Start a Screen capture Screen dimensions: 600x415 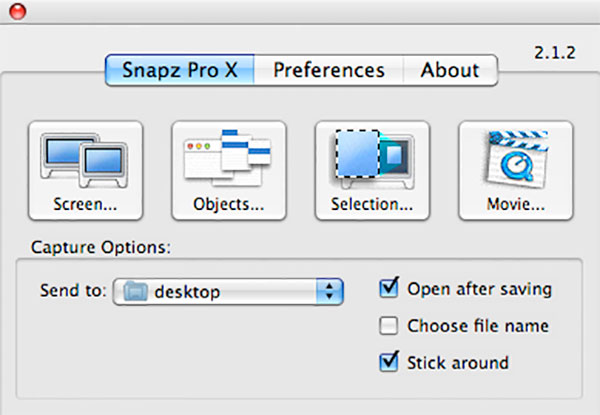coord(85,171)
